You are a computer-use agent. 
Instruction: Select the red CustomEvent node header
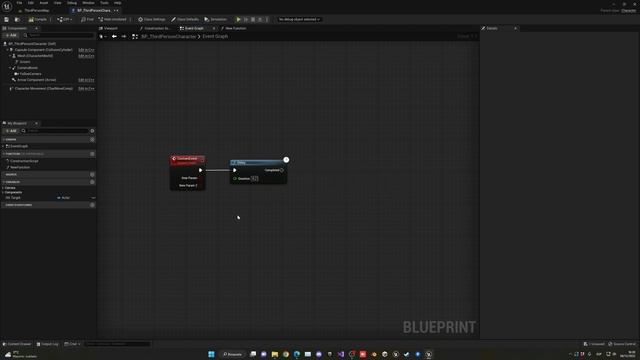click(188, 160)
